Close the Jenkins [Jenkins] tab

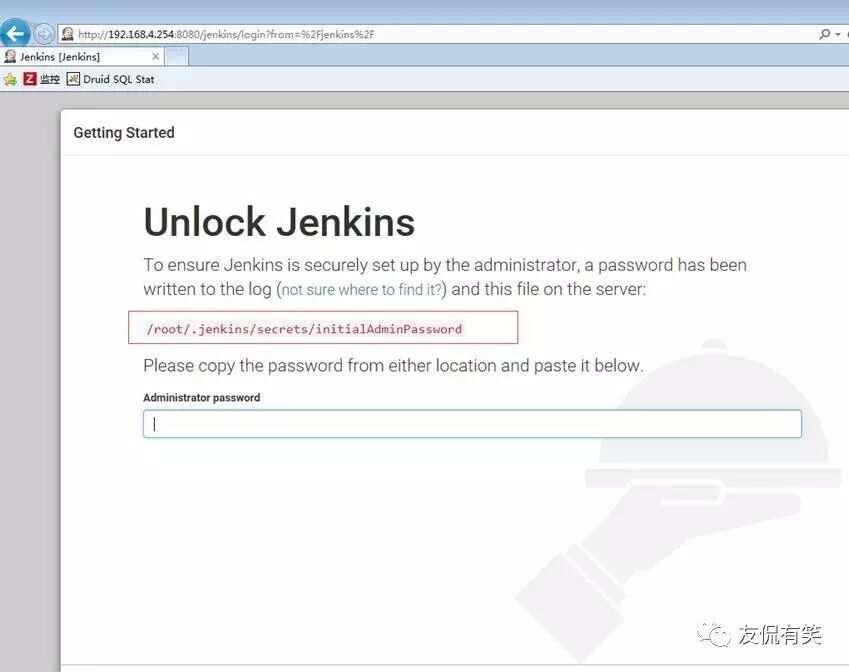click(155, 56)
